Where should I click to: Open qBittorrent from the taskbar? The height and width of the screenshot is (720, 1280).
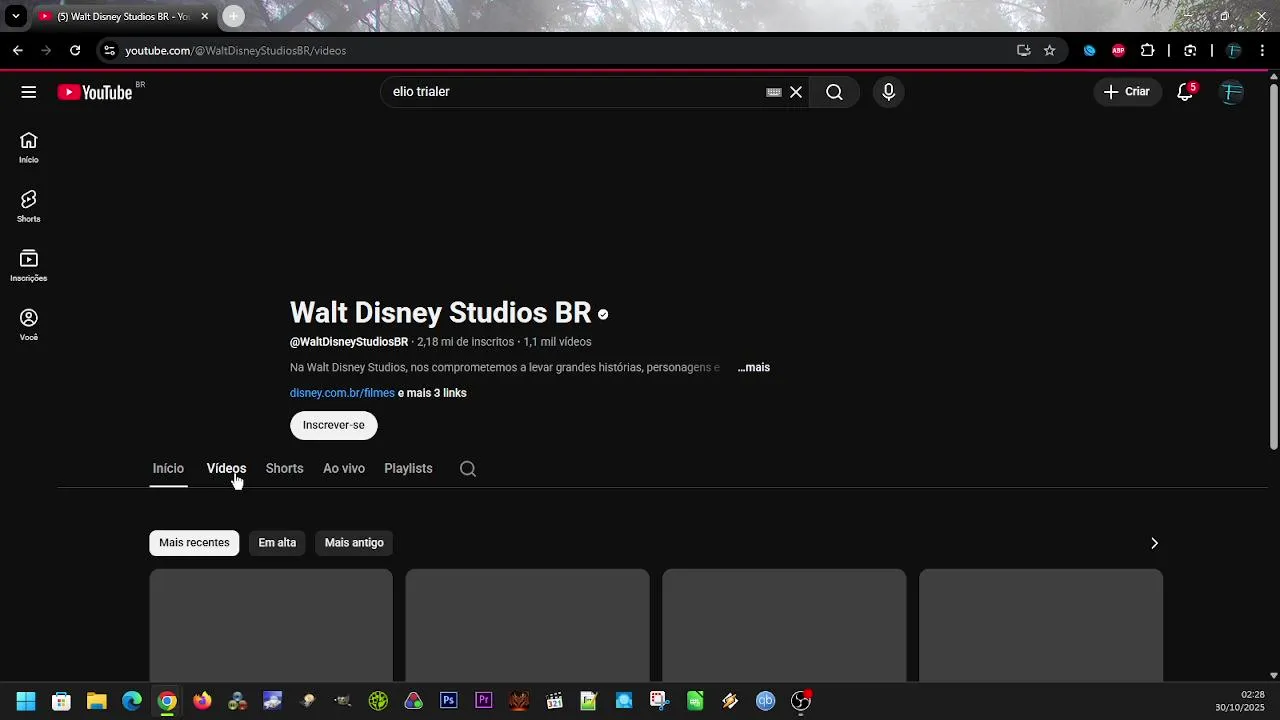coord(765,701)
